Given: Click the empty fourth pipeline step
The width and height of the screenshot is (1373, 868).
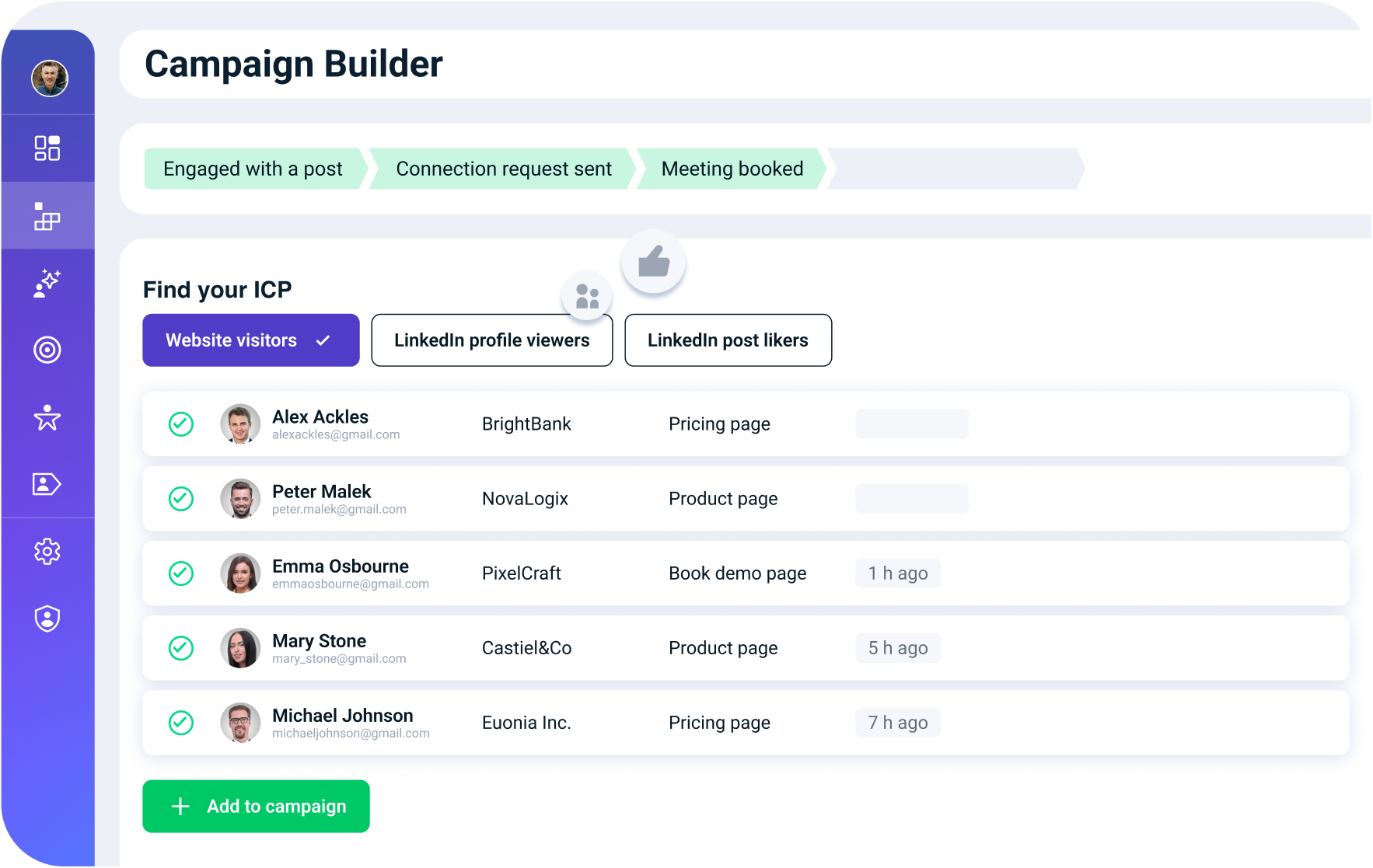Looking at the screenshot, I should pos(955,169).
